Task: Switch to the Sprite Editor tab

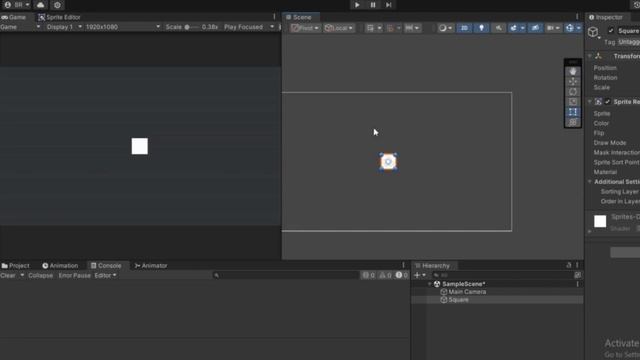Action: click(59, 17)
